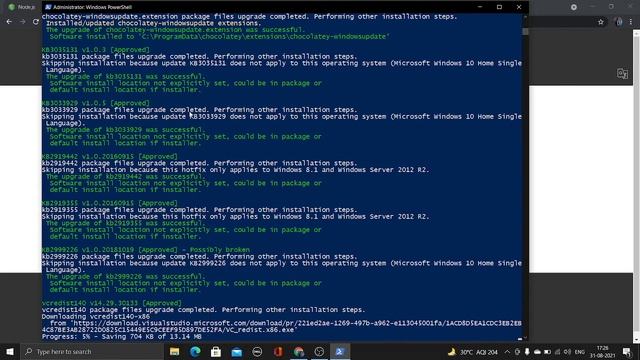The height and width of the screenshot is (360, 640).
Task: Open weather widget showing 30°C AQI 204
Action: pos(473,352)
